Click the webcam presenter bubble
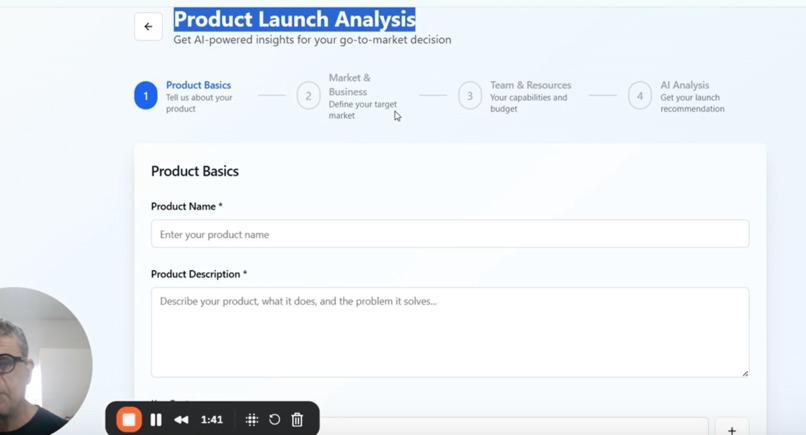The height and width of the screenshot is (435, 806). click(x=45, y=362)
